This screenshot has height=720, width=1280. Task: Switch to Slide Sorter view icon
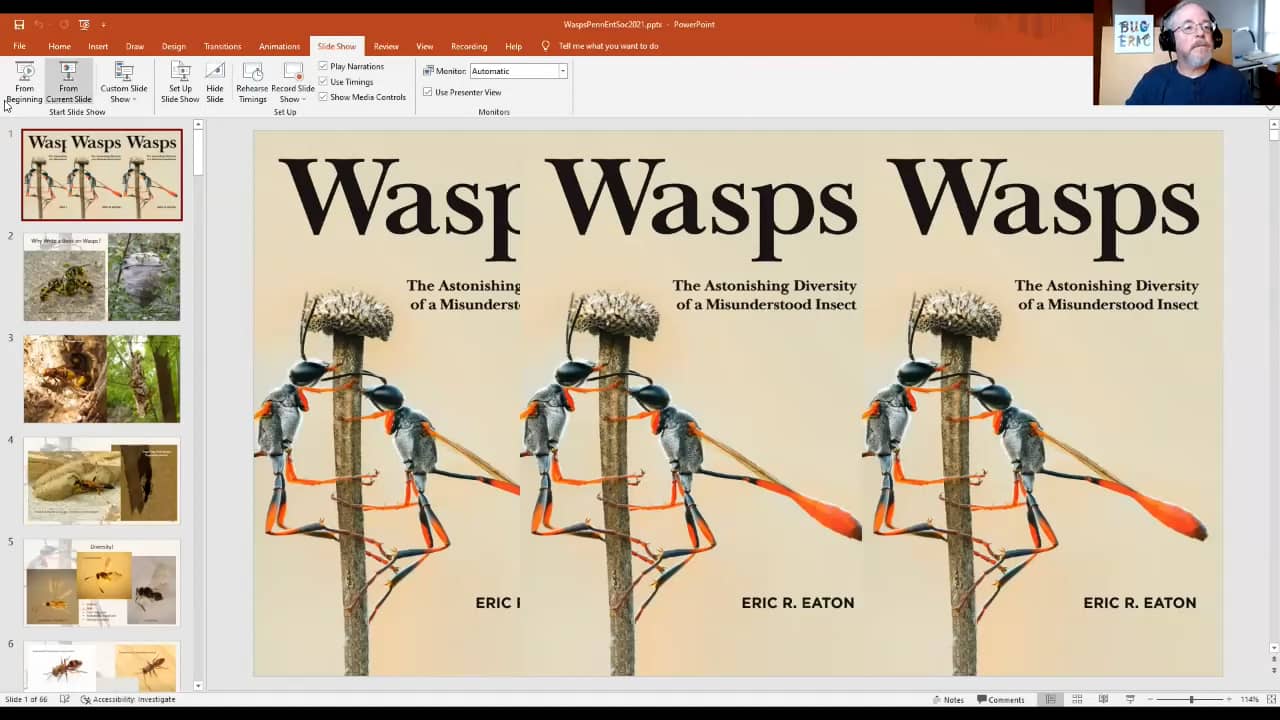pyautogui.click(x=1077, y=699)
